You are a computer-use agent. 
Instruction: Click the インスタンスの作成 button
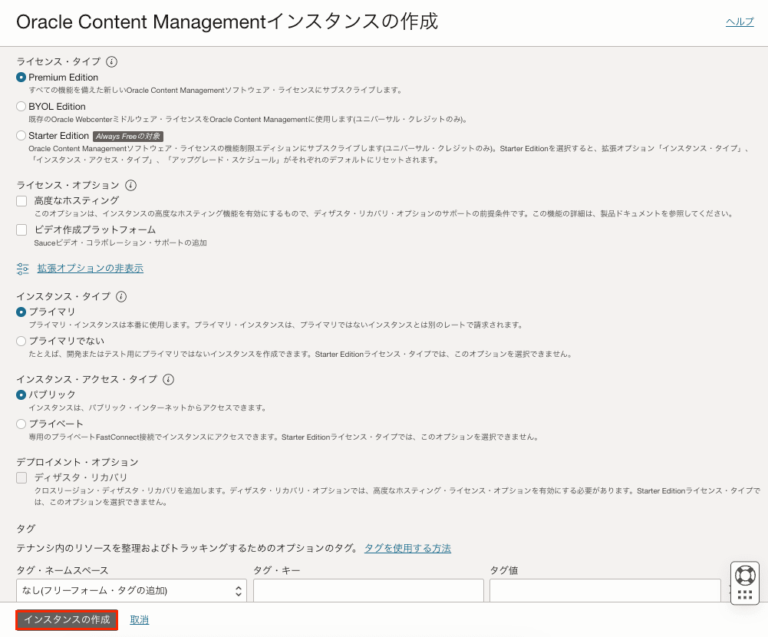[67, 620]
